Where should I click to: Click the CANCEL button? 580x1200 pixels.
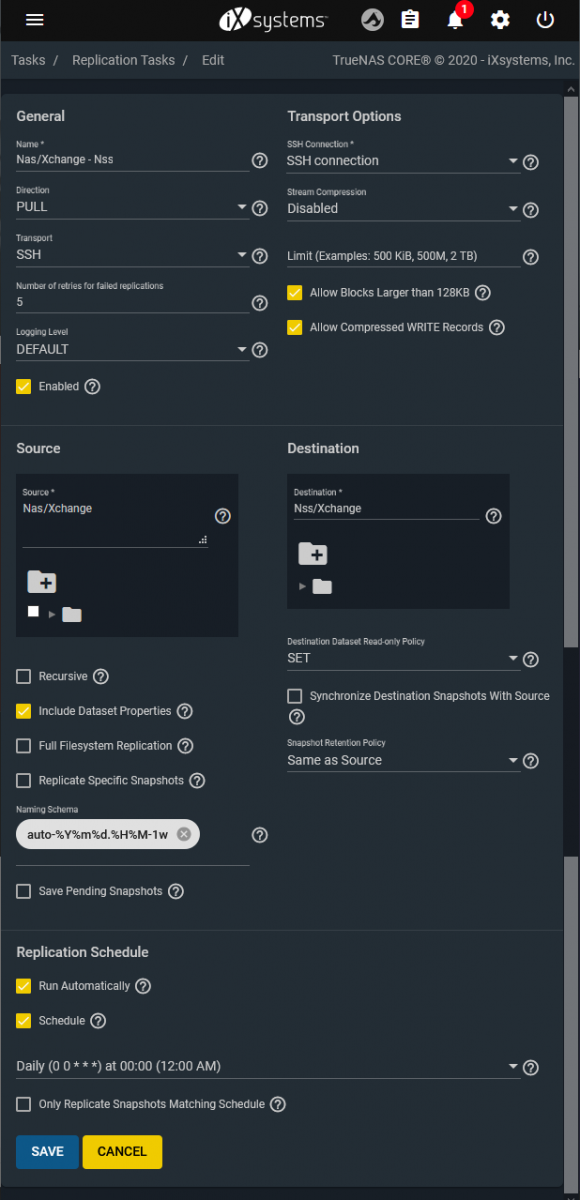click(122, 1151)
